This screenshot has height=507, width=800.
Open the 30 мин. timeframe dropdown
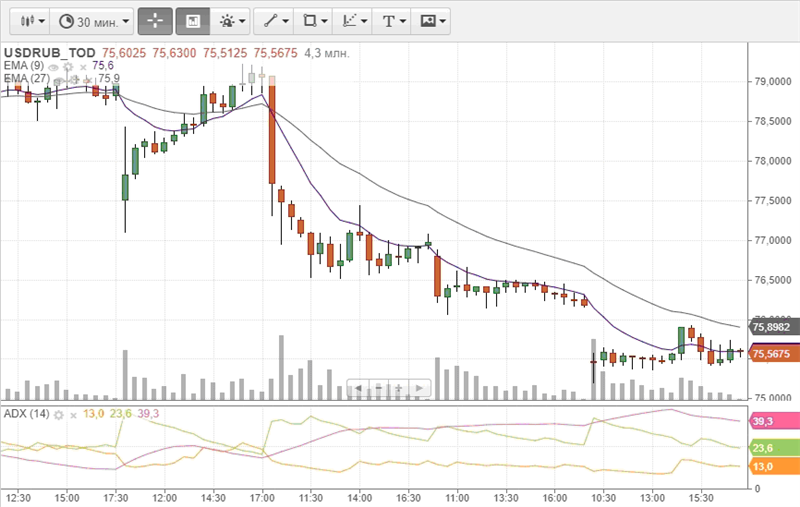point(93,21)
